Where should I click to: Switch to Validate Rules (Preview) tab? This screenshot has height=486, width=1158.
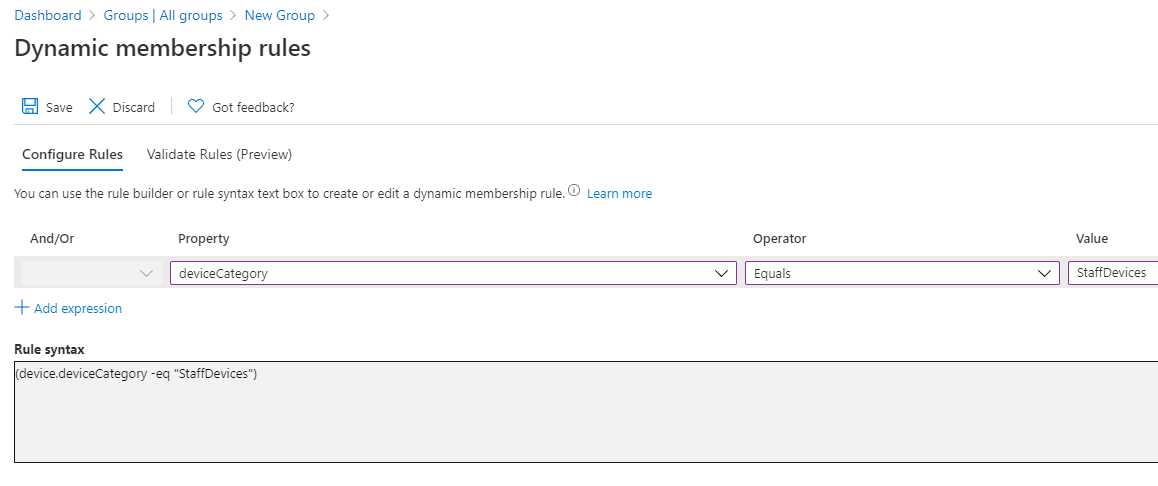219,154
